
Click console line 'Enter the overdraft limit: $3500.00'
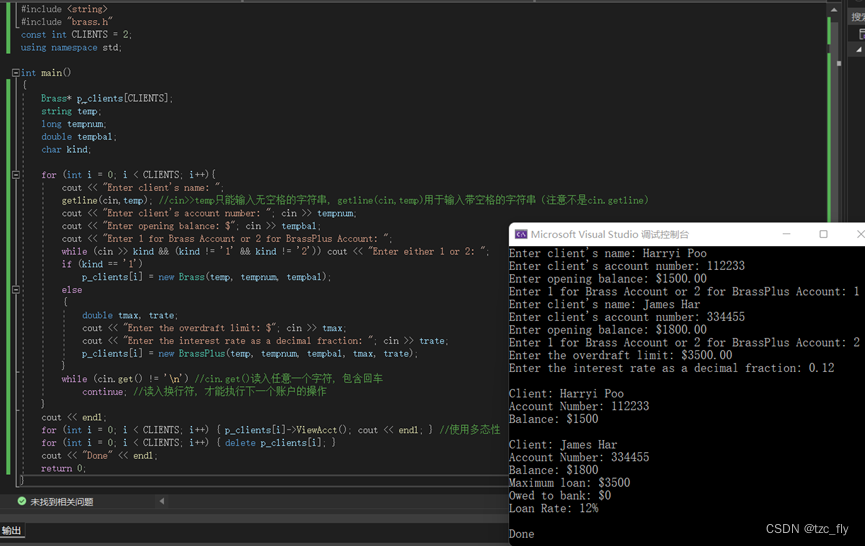pyautogui.click(x=621, y=355)
